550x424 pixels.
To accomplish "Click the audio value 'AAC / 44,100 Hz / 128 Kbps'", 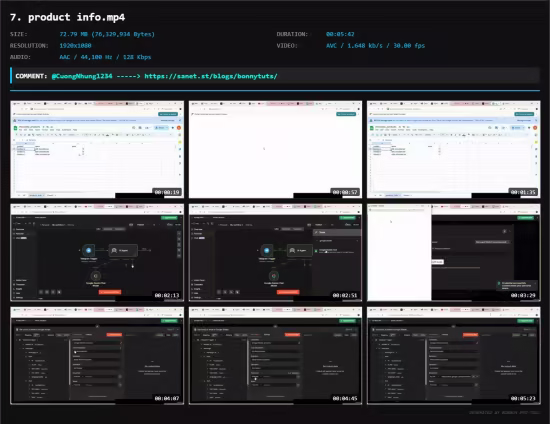I will click(x=105, y=57).
